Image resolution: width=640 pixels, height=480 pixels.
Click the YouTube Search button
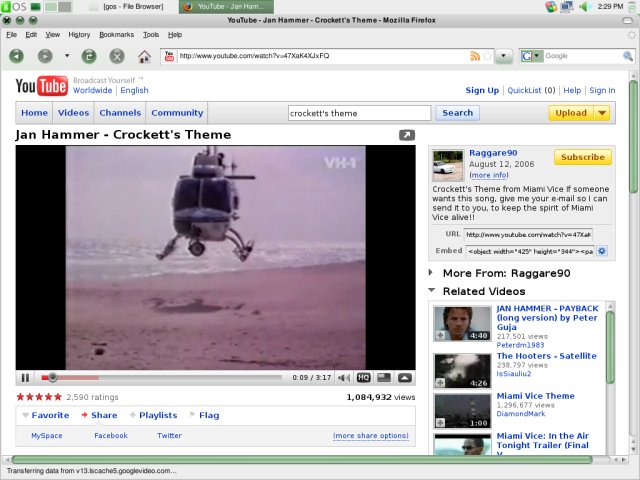pyautogui.click(x=457, y=113)
